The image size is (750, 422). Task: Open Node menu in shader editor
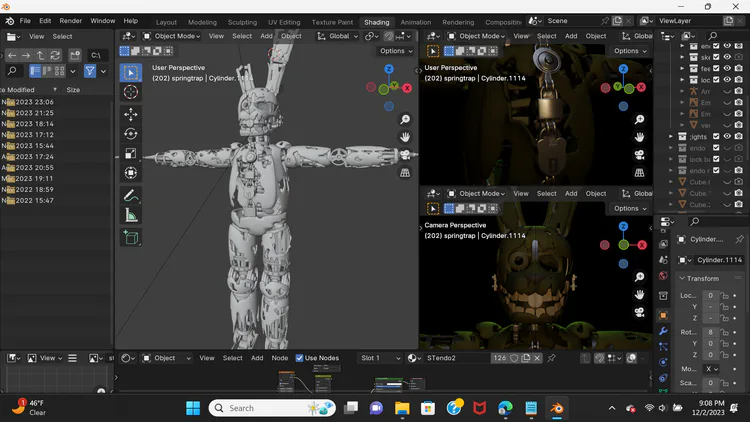coord(280,358)
